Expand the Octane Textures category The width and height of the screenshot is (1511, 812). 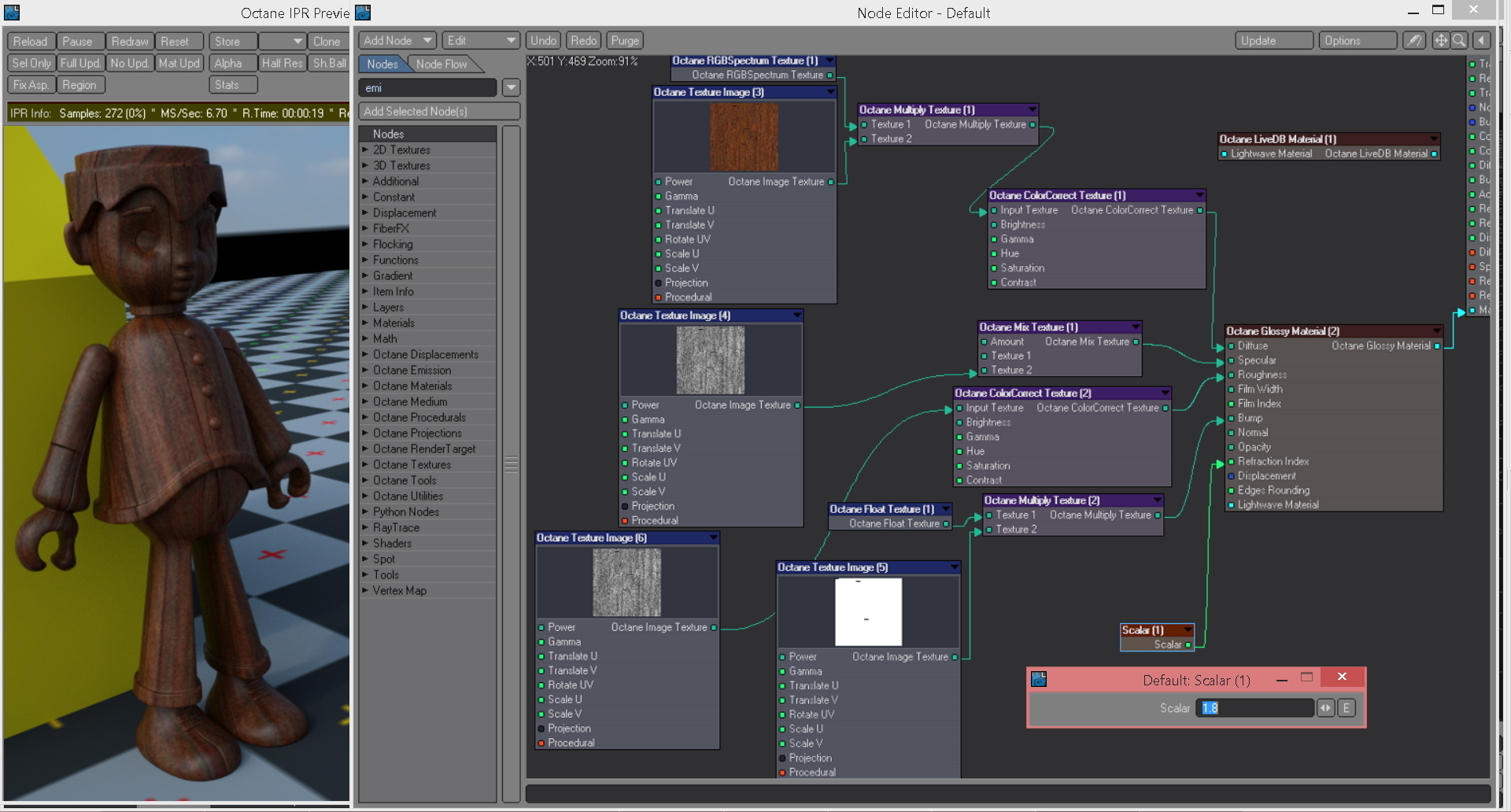tap(365, 464)
